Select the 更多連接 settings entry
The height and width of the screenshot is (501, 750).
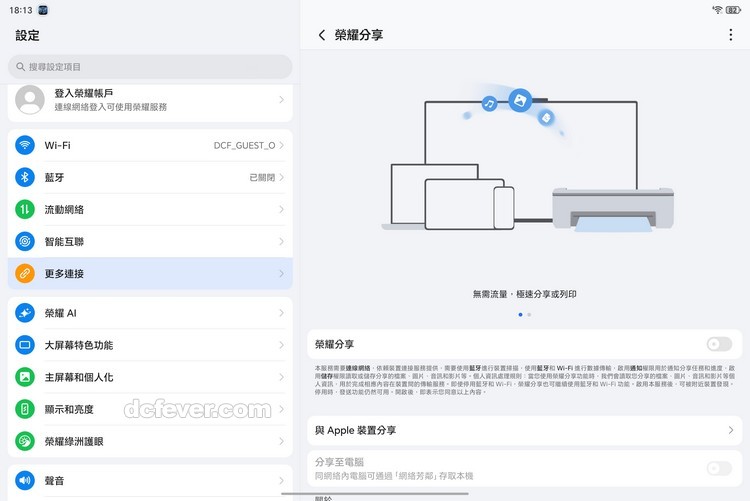pyautogui.click(x=150, y=273)
